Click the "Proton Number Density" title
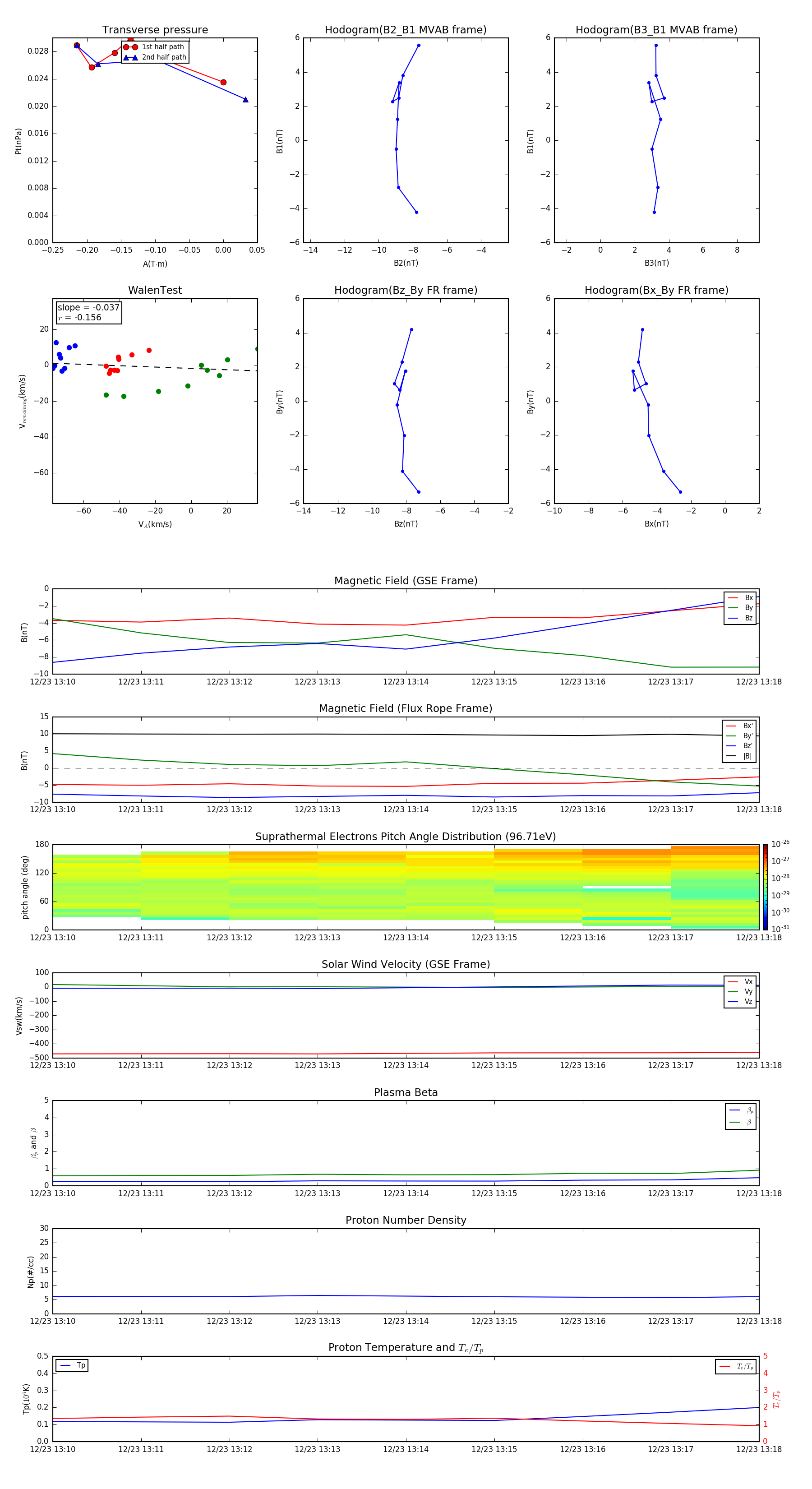The height and width of the screenshot is (1489, 812). [406, 1220]
